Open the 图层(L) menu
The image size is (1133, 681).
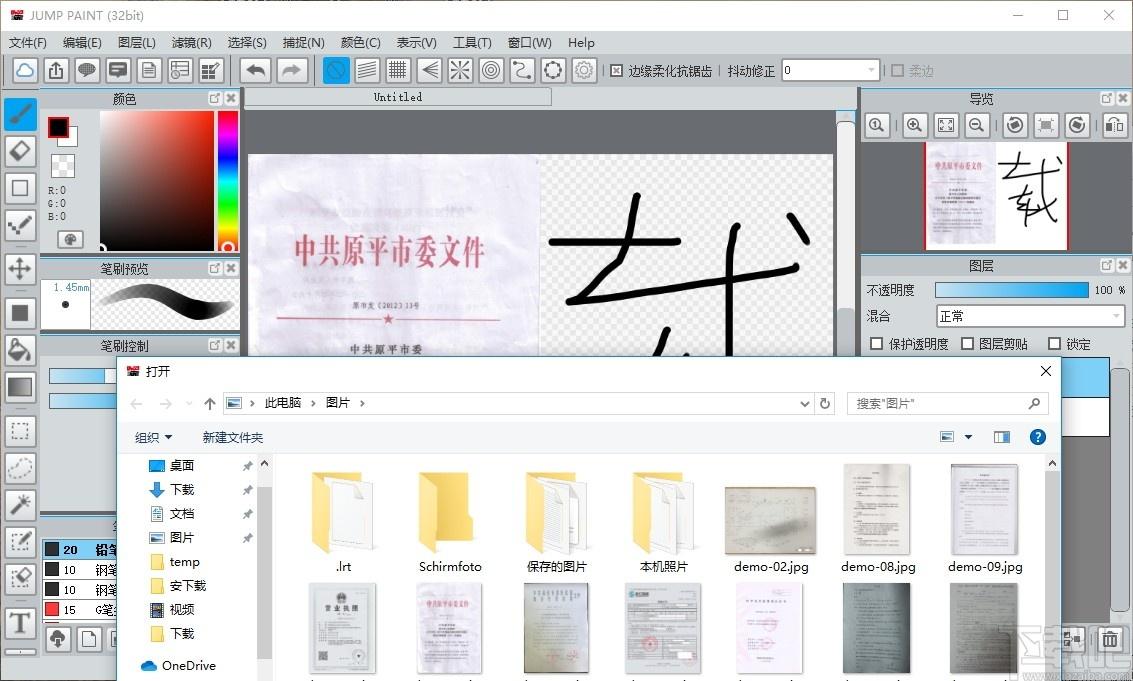click(x=137, y=43)
